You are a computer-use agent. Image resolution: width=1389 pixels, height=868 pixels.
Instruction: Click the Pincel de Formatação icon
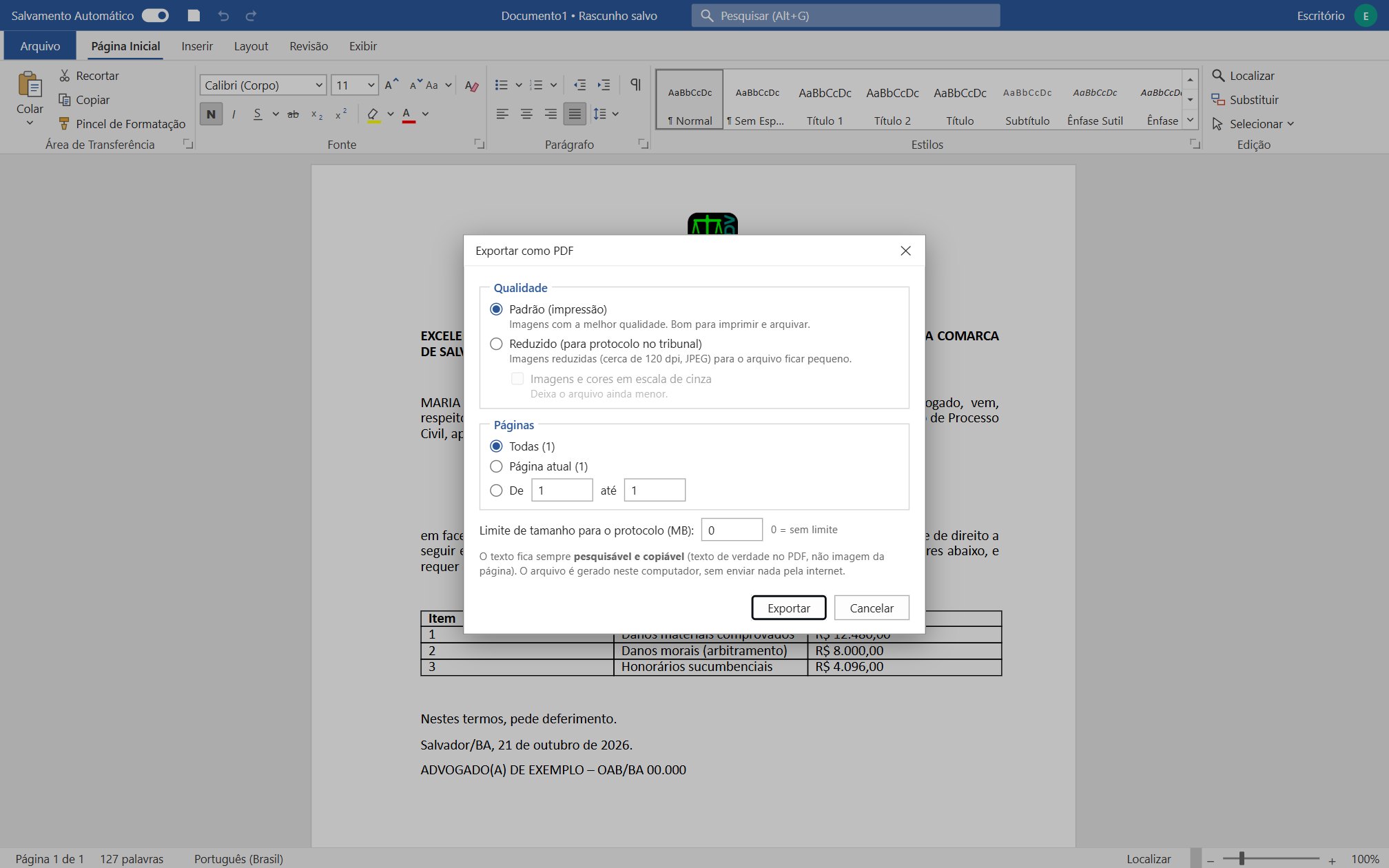[64, 123]
